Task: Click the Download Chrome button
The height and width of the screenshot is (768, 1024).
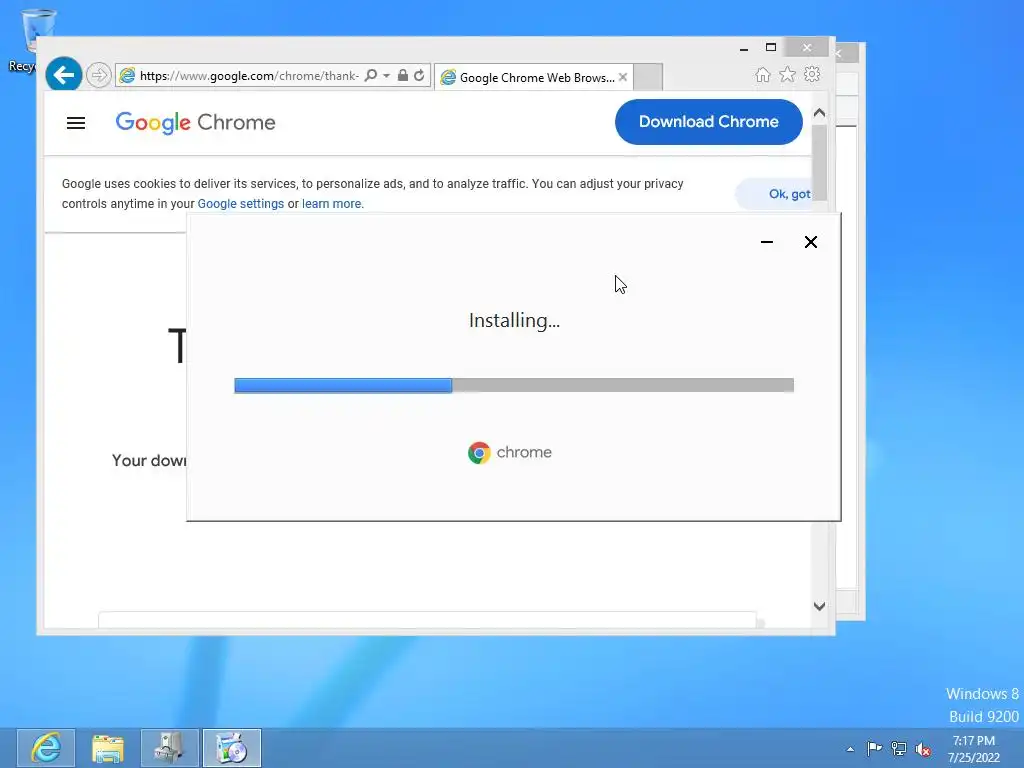Action: (709, 121)
